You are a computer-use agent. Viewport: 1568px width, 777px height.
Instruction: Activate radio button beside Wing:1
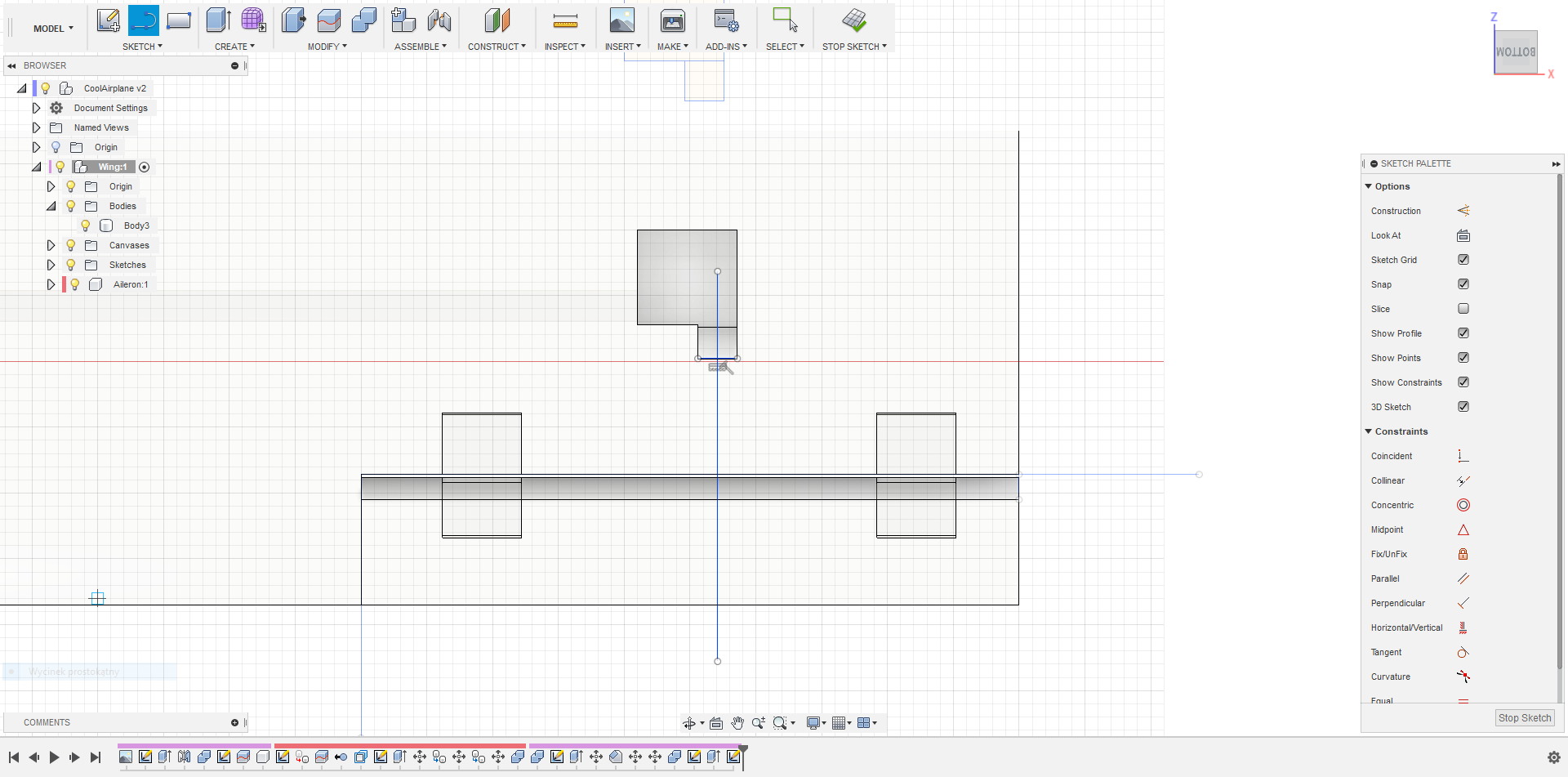[145, 167]
